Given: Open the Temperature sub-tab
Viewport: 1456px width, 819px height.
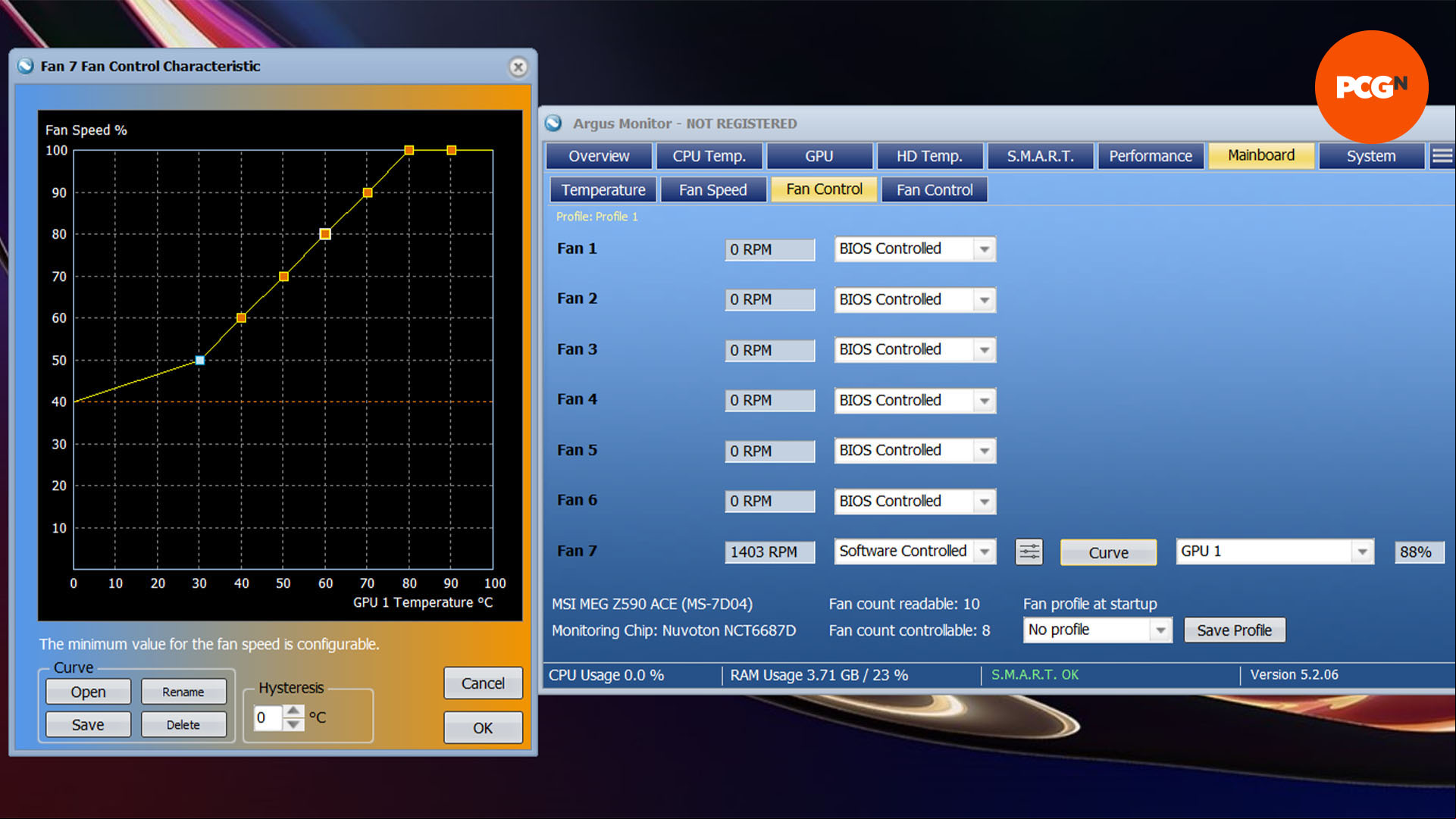Looking at the screenshot, I should tap(603, 189).
